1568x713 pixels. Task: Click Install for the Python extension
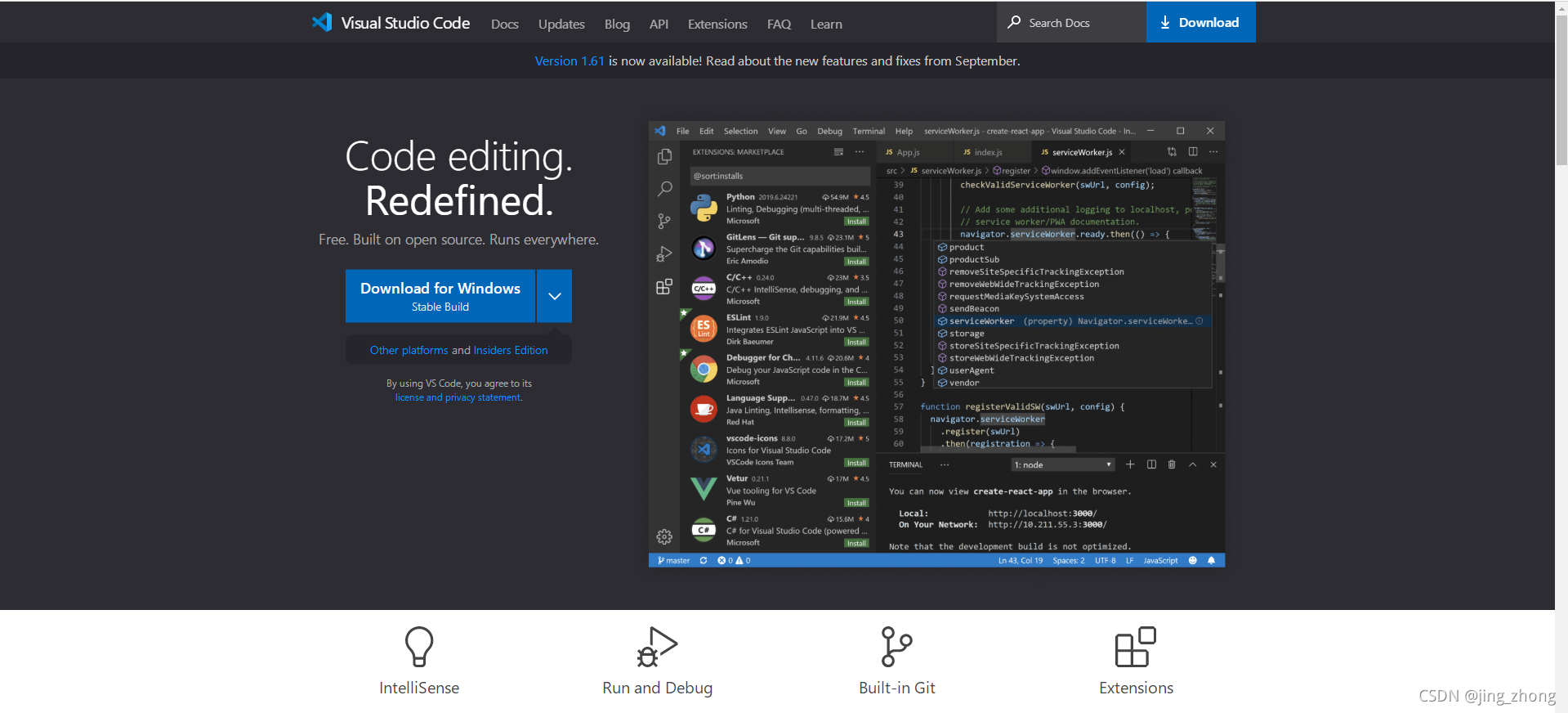coord(856,222)
